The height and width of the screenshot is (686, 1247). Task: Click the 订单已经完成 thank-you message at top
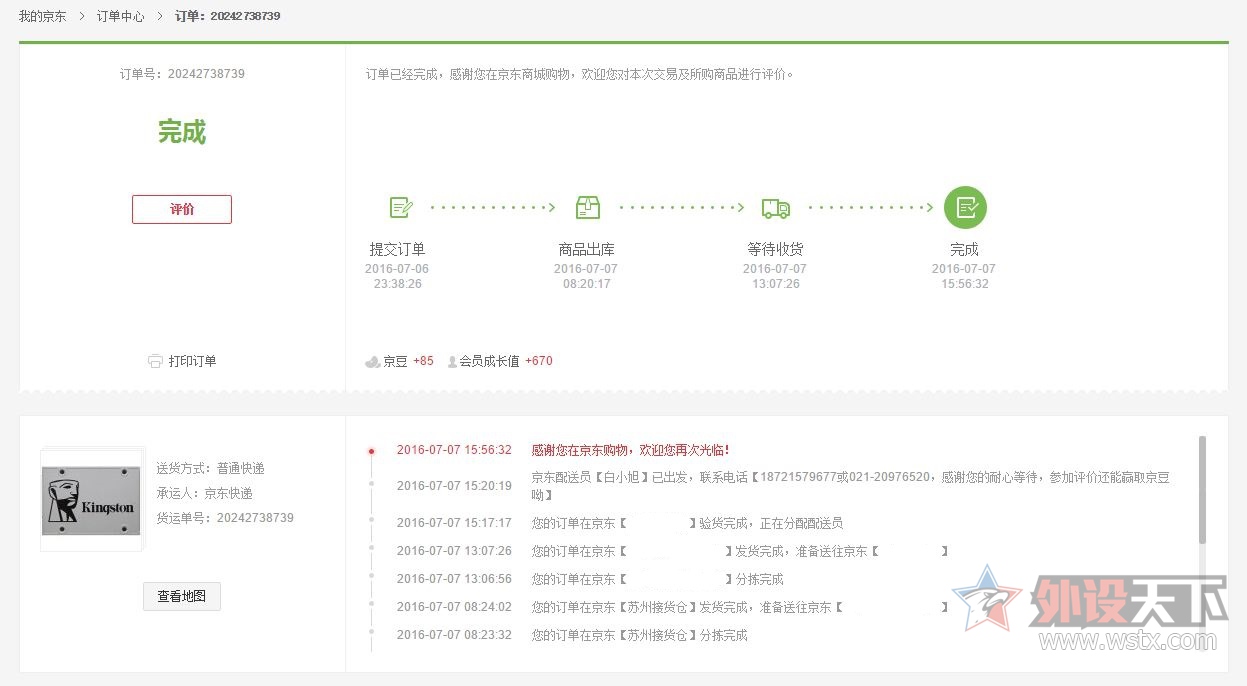pos(580,74)
